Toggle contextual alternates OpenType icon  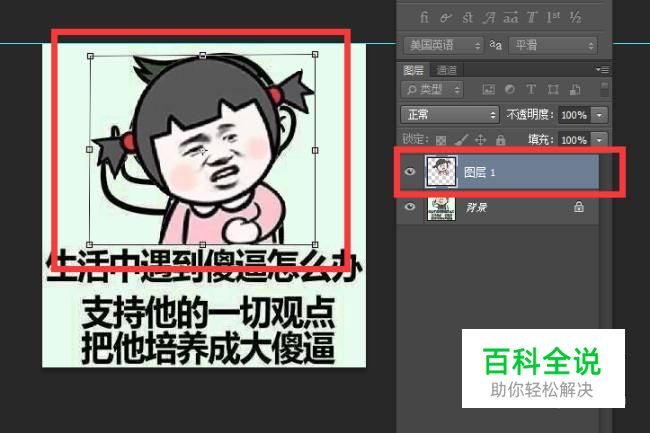(x=445, y=18)
